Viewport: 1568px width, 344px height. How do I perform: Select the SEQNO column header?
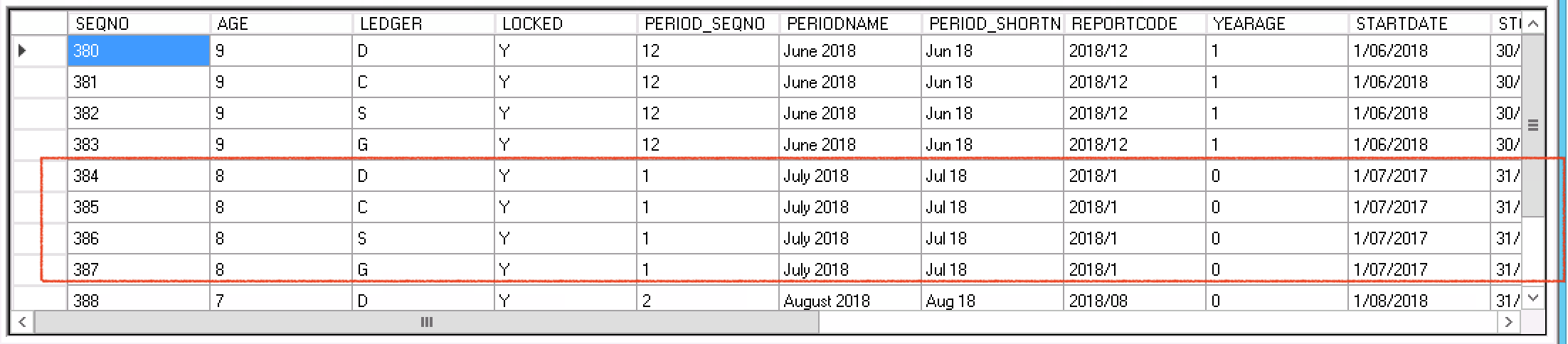(139, 23)
